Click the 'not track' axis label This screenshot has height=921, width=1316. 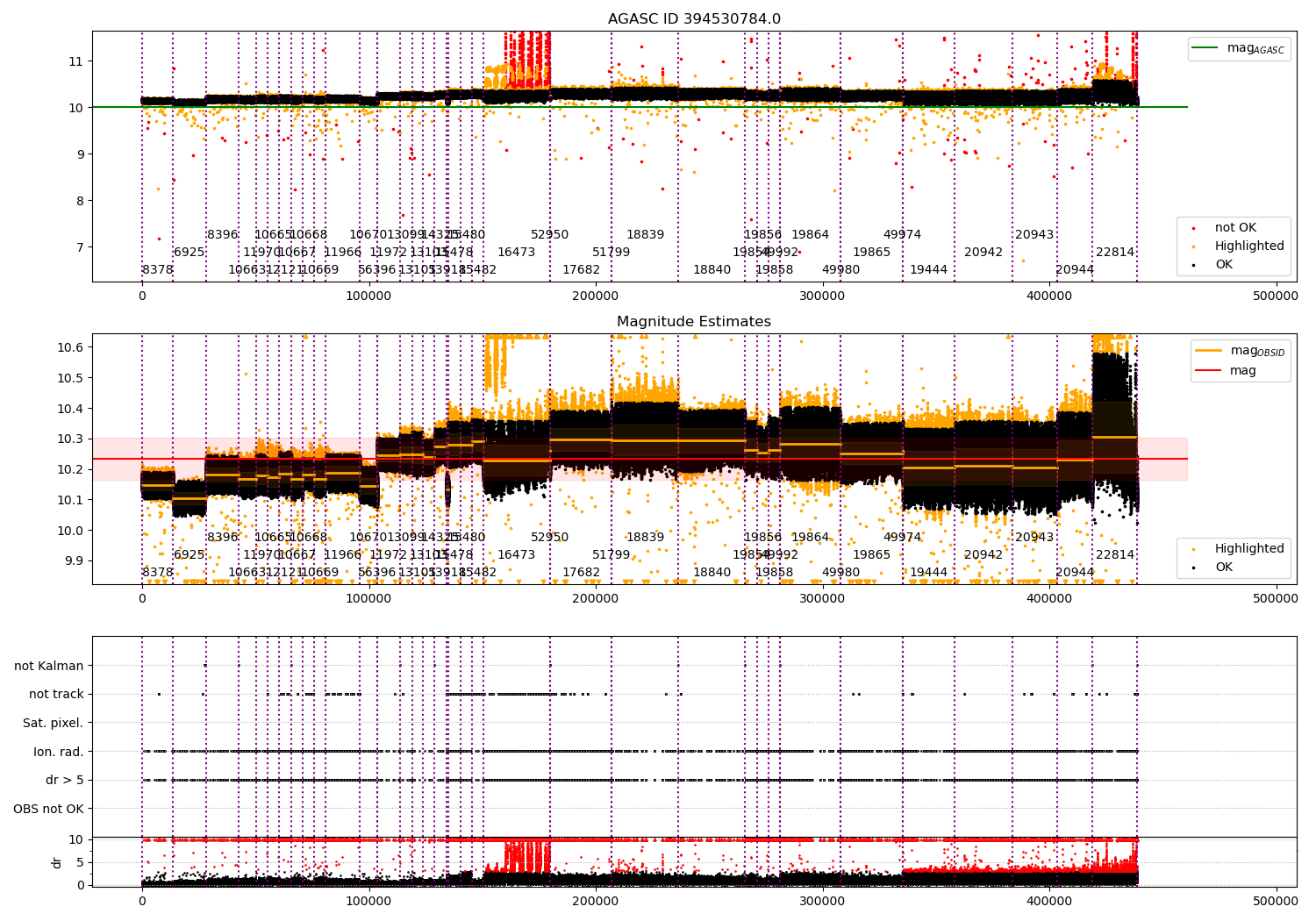click(x=56, y=695)
